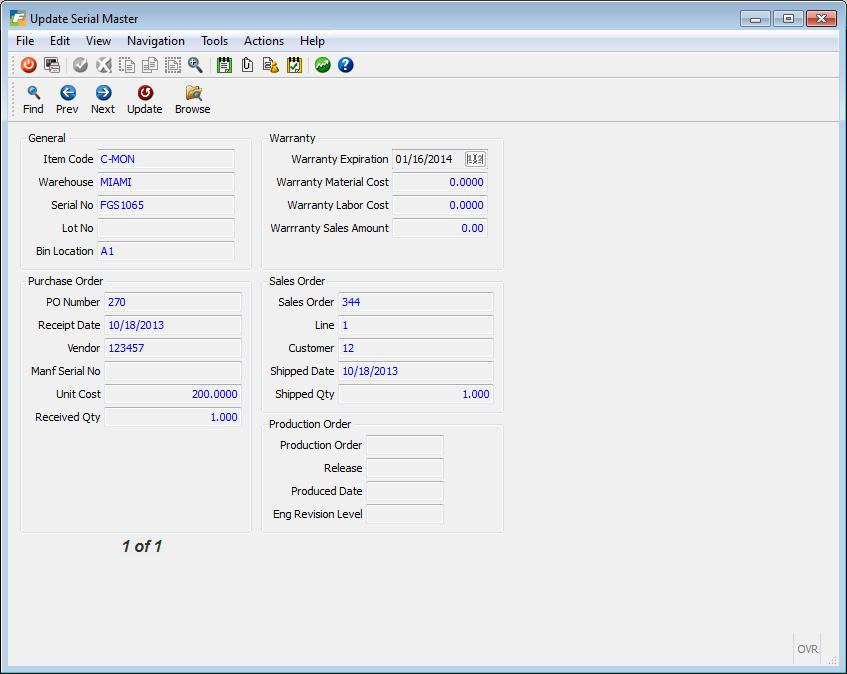The height and width of the screenshot is (674, 847).
Task: Open calendar picker for Warranty Expiration
Action: [475, 159]
